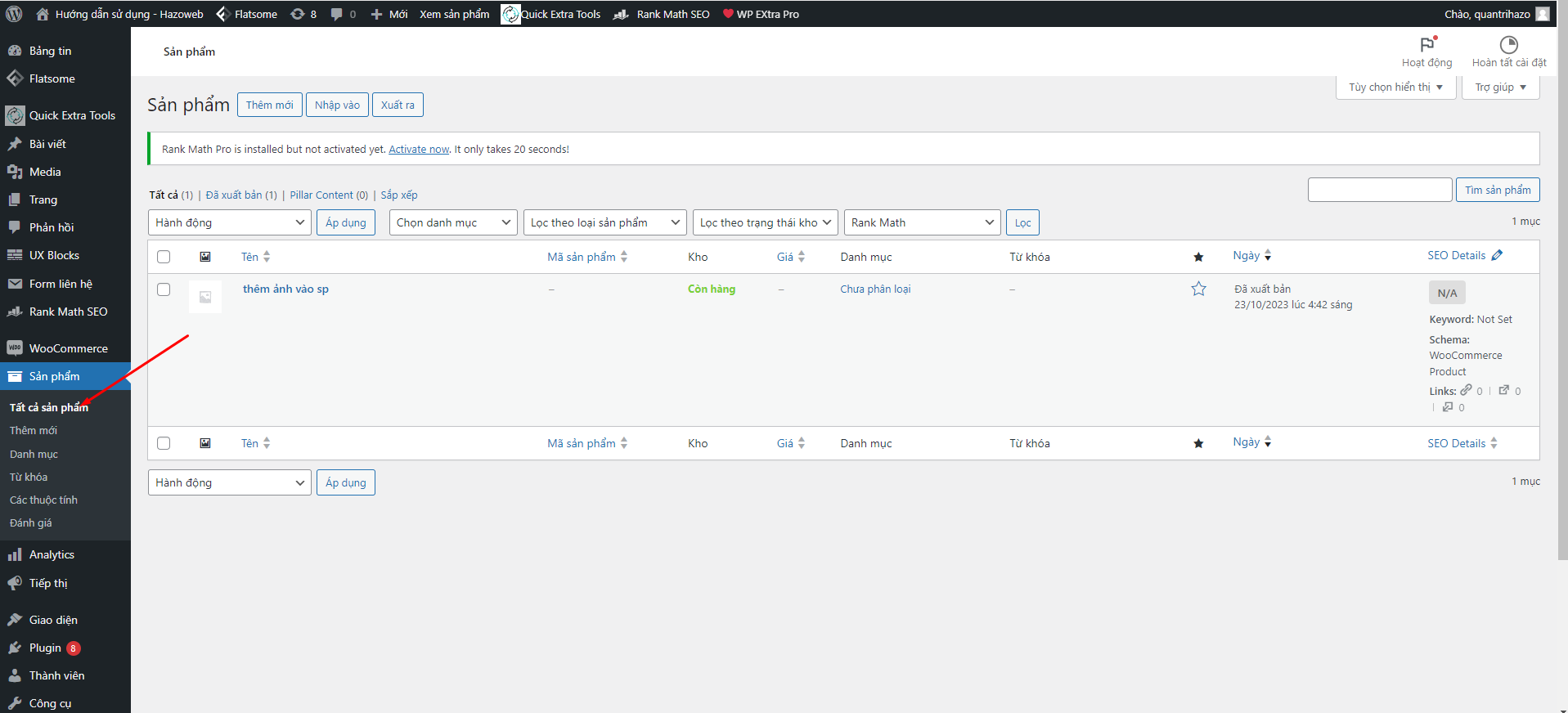Click the SEO Details edit pencil icon
This screenshot has height=713, width=1568.
pos(1497,255)
